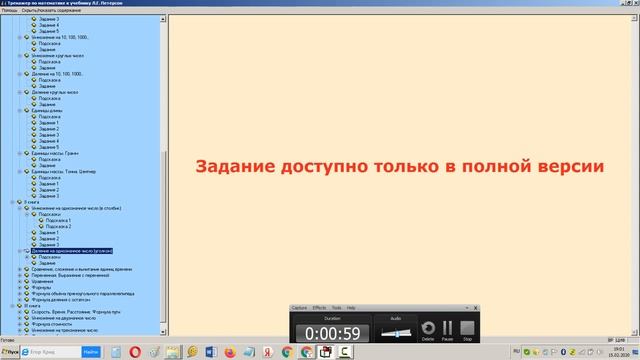Select highlighted Деление на однозначное число item

(x=72, y=251)
